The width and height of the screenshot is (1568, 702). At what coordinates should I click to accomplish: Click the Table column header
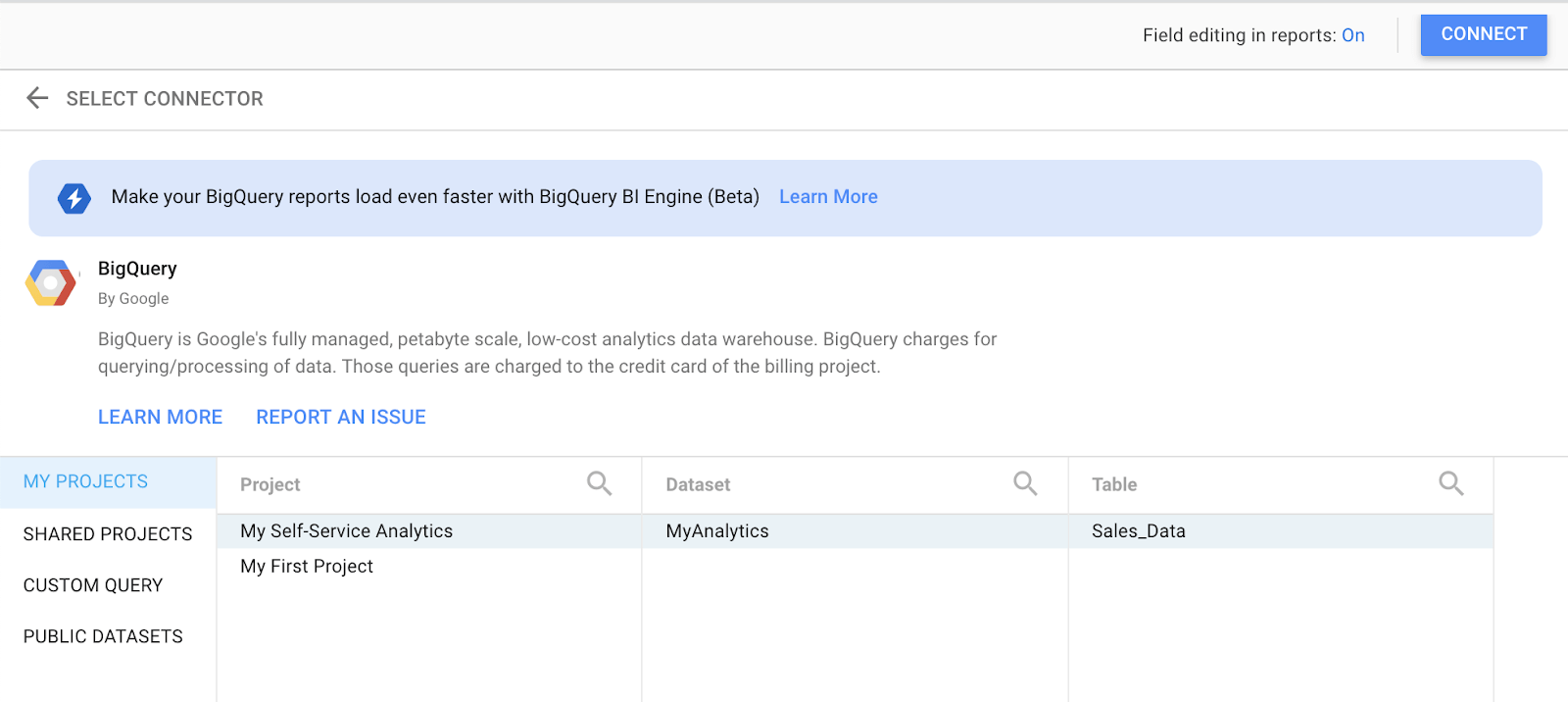[1114, 484]
